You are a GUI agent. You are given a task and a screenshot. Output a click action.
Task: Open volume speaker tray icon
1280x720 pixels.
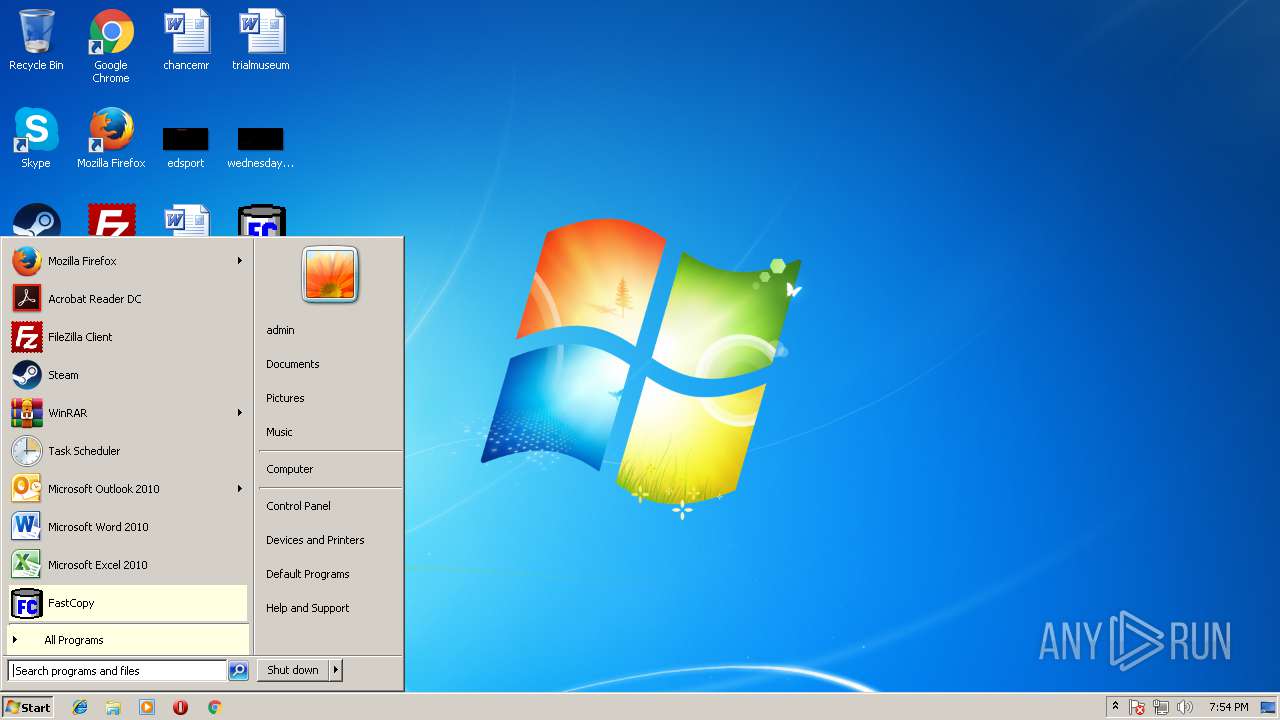click(x=1185, y=707)
